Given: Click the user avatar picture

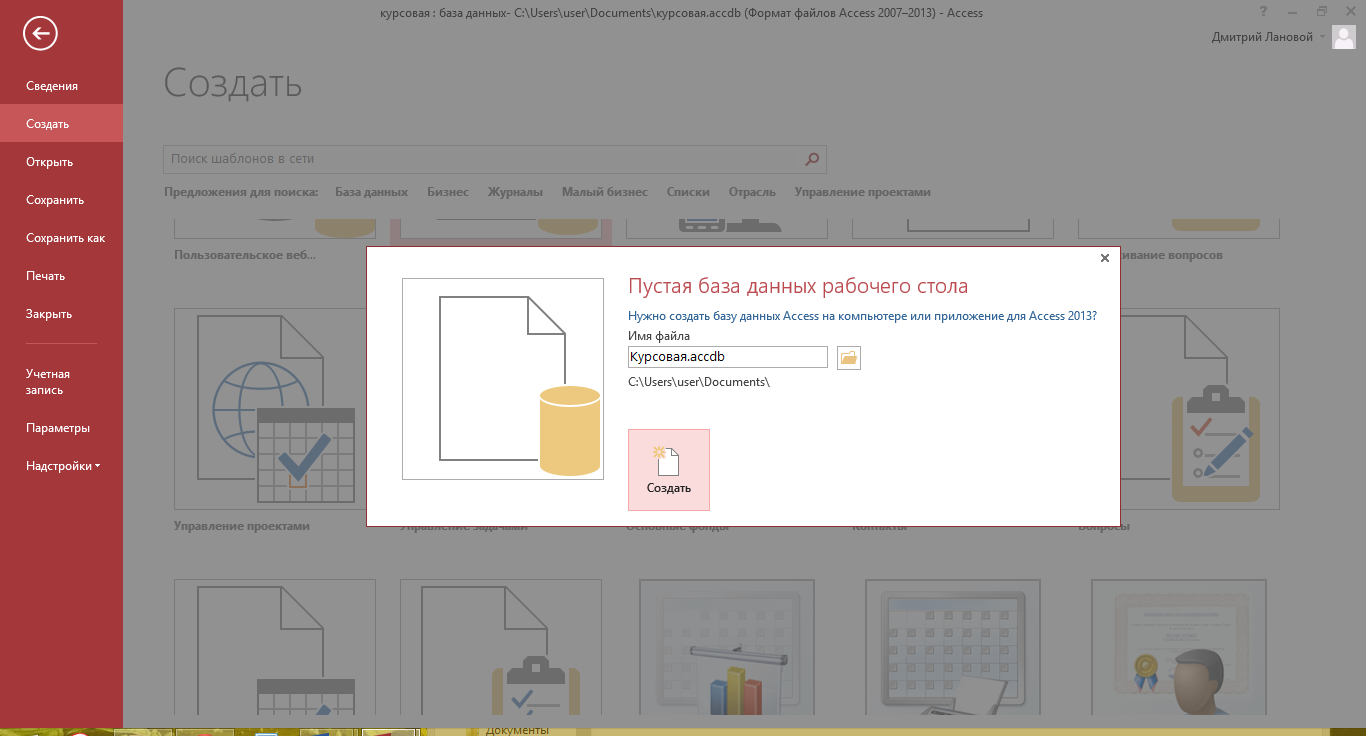Looking at the screenshot, I should pyautogui.click(x=1343, y=37).
